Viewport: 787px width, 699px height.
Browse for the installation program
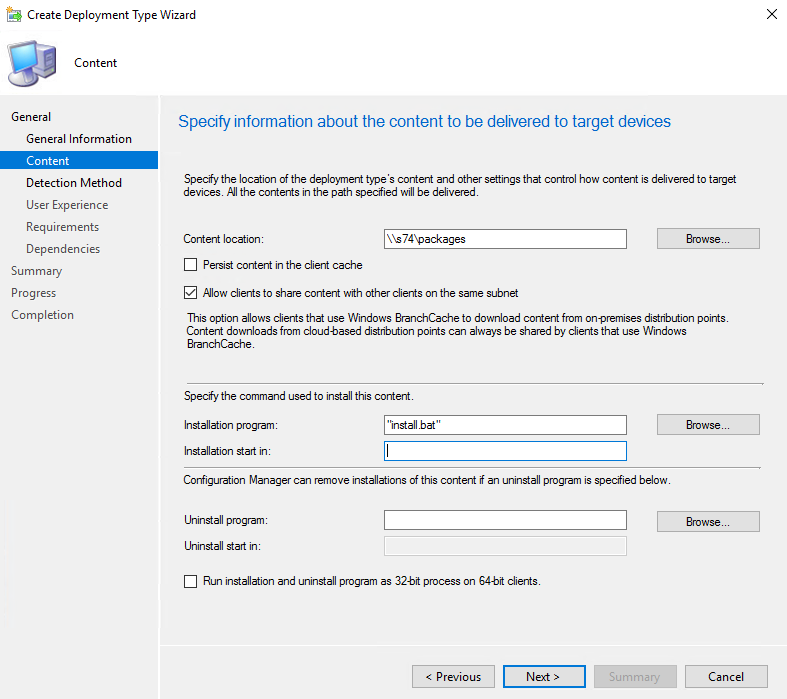(x=708, y=425)
